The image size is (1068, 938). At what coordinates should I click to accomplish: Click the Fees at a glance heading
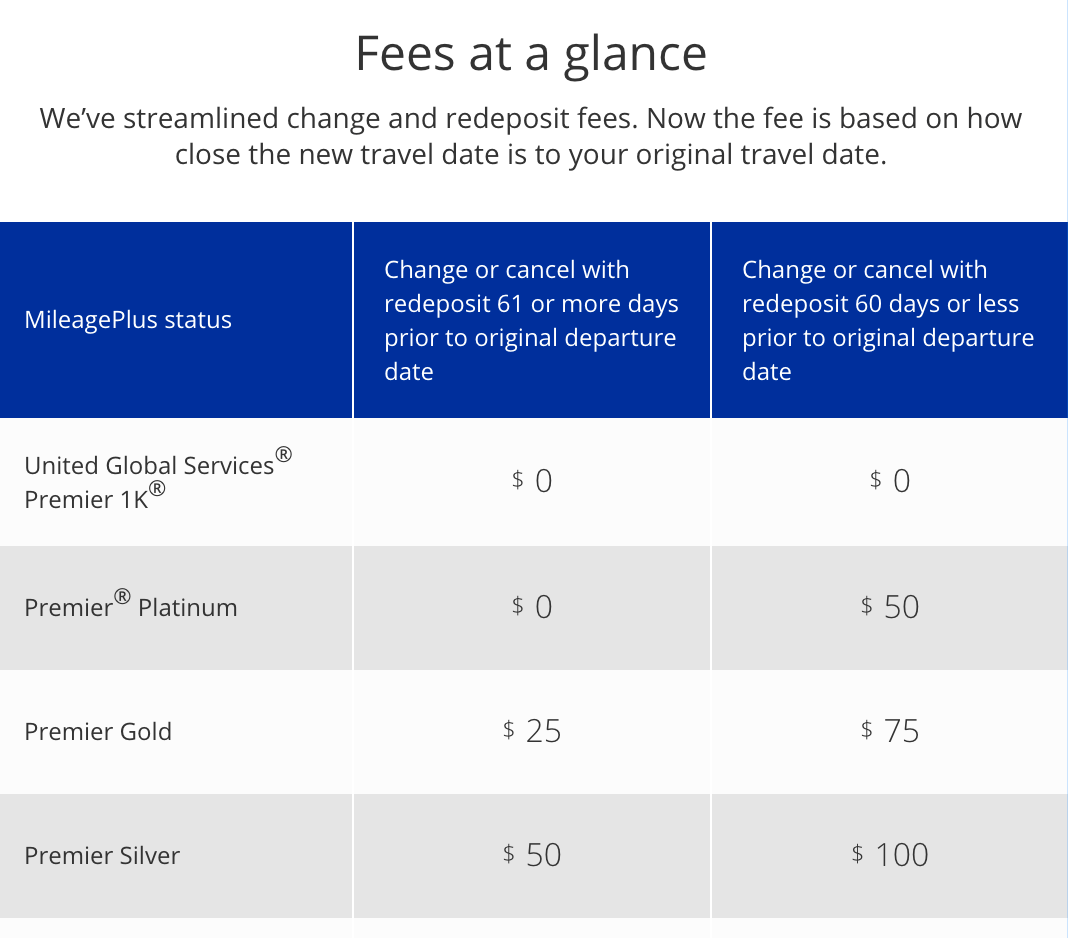coord(531,53)
